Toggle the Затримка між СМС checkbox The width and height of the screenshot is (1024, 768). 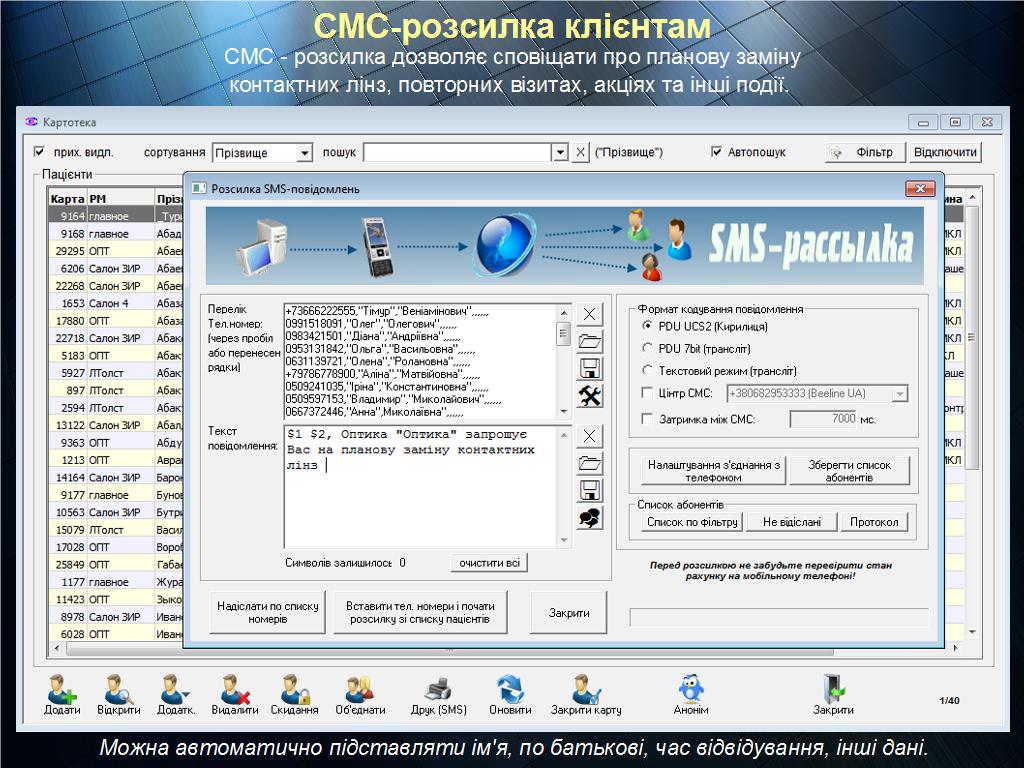(648, 419)
